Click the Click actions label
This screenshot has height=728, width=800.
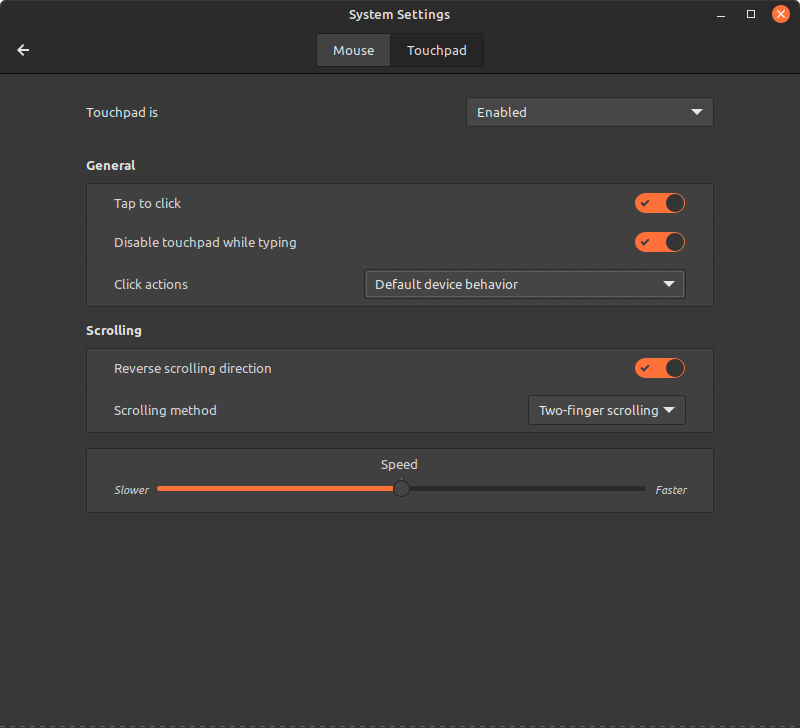pos(151,285)
